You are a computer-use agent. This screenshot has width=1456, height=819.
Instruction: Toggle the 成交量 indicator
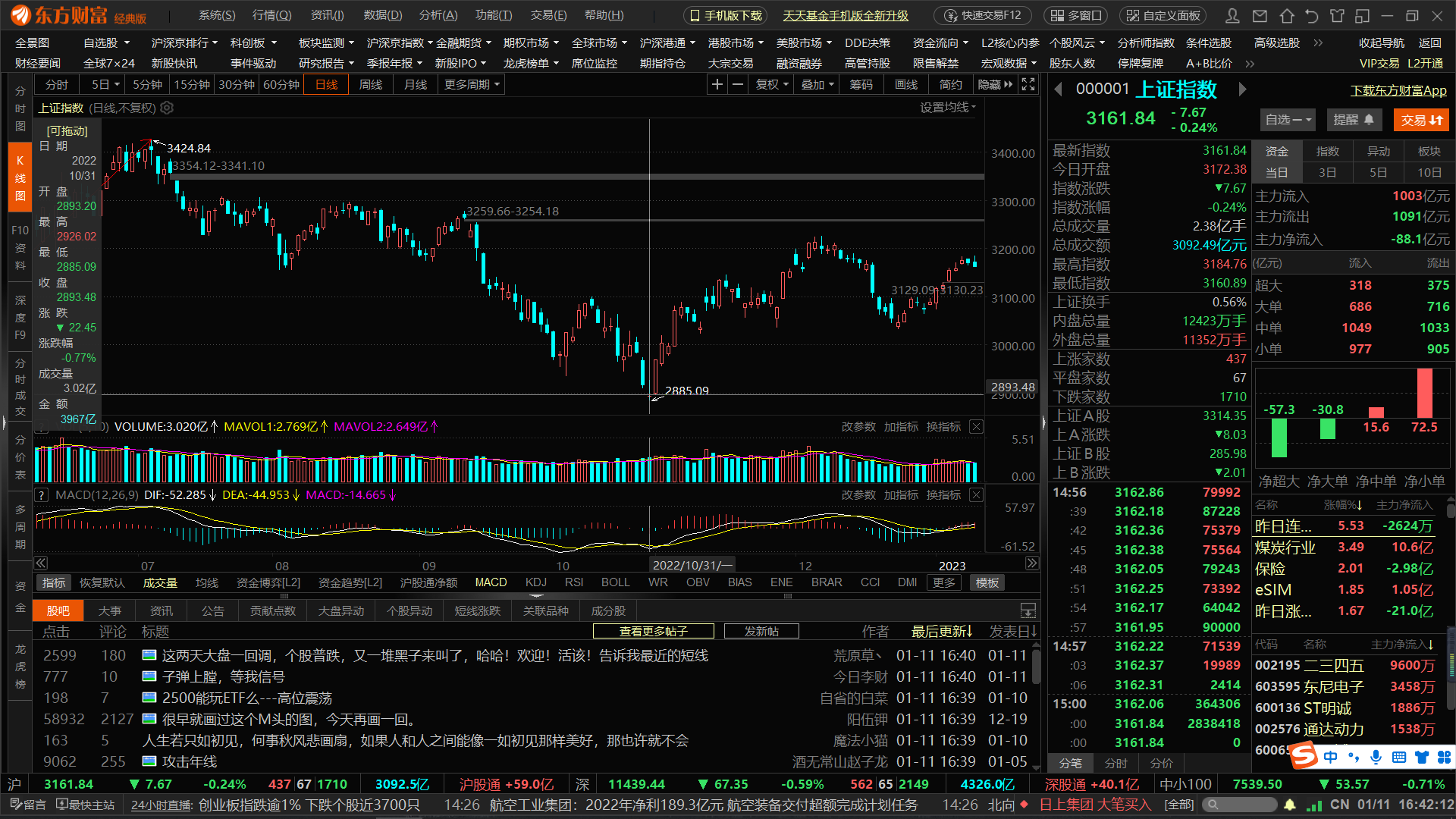(x=160, y=582)
